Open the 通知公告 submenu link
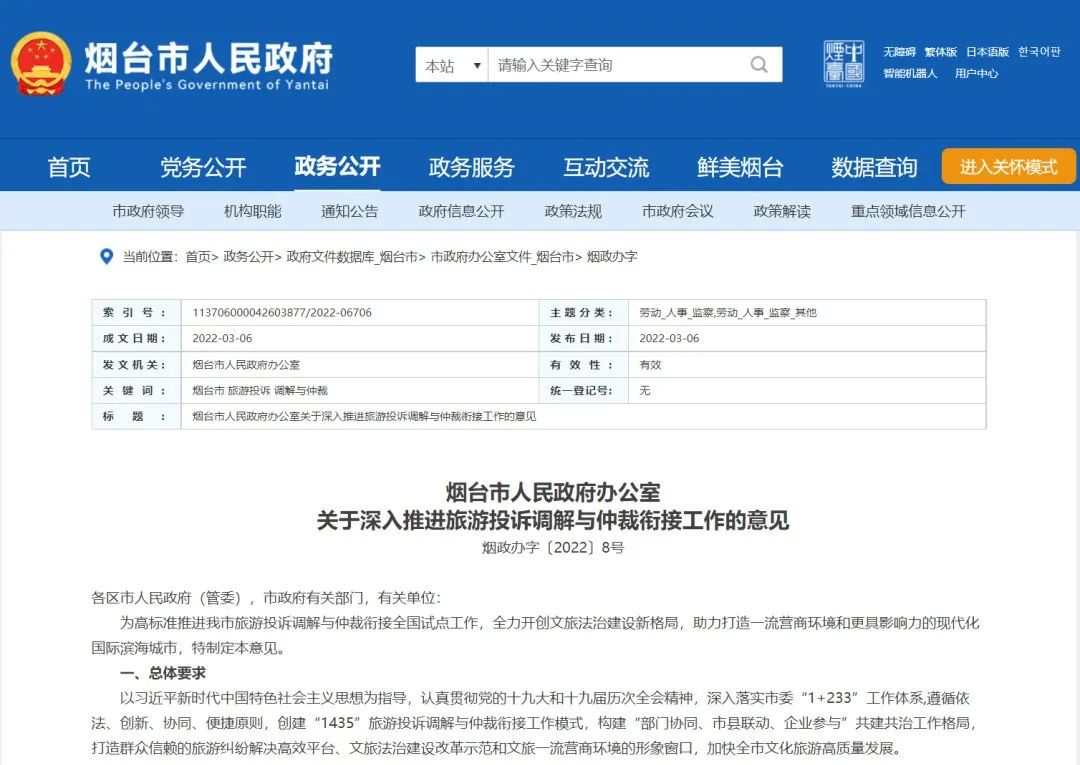 pos(350,211)
